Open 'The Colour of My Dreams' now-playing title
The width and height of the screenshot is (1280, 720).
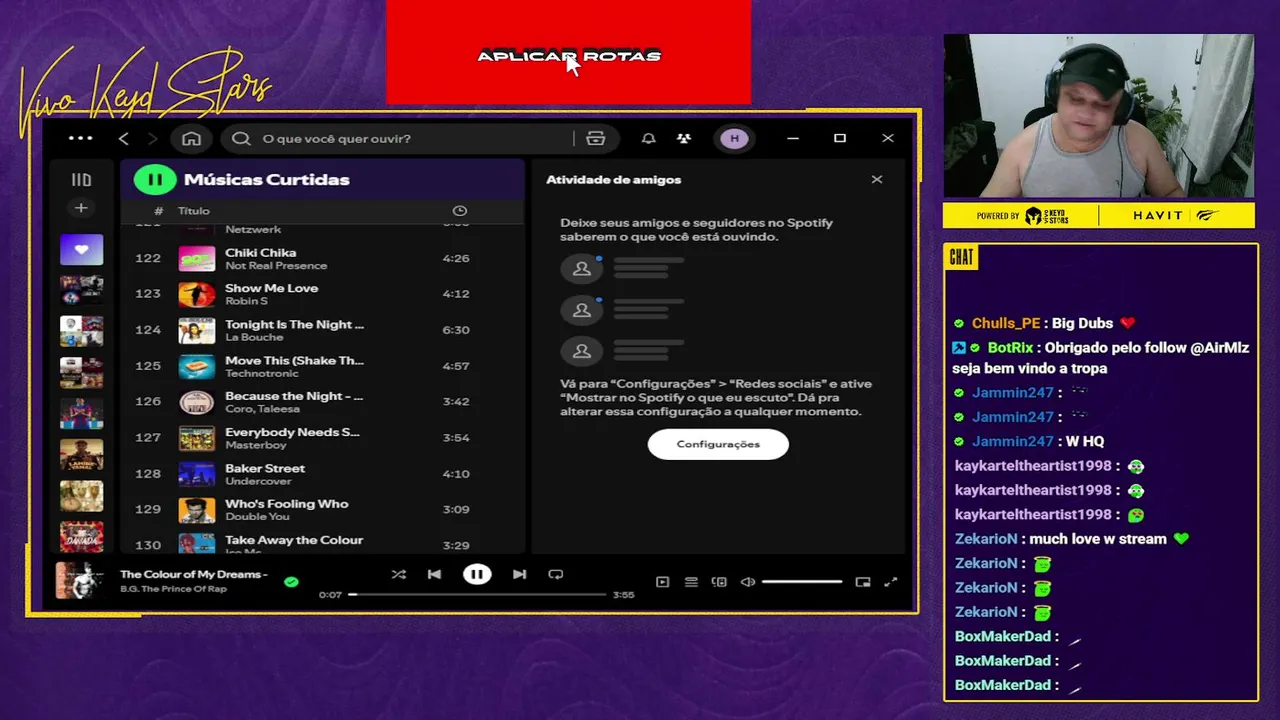[194, 574]
